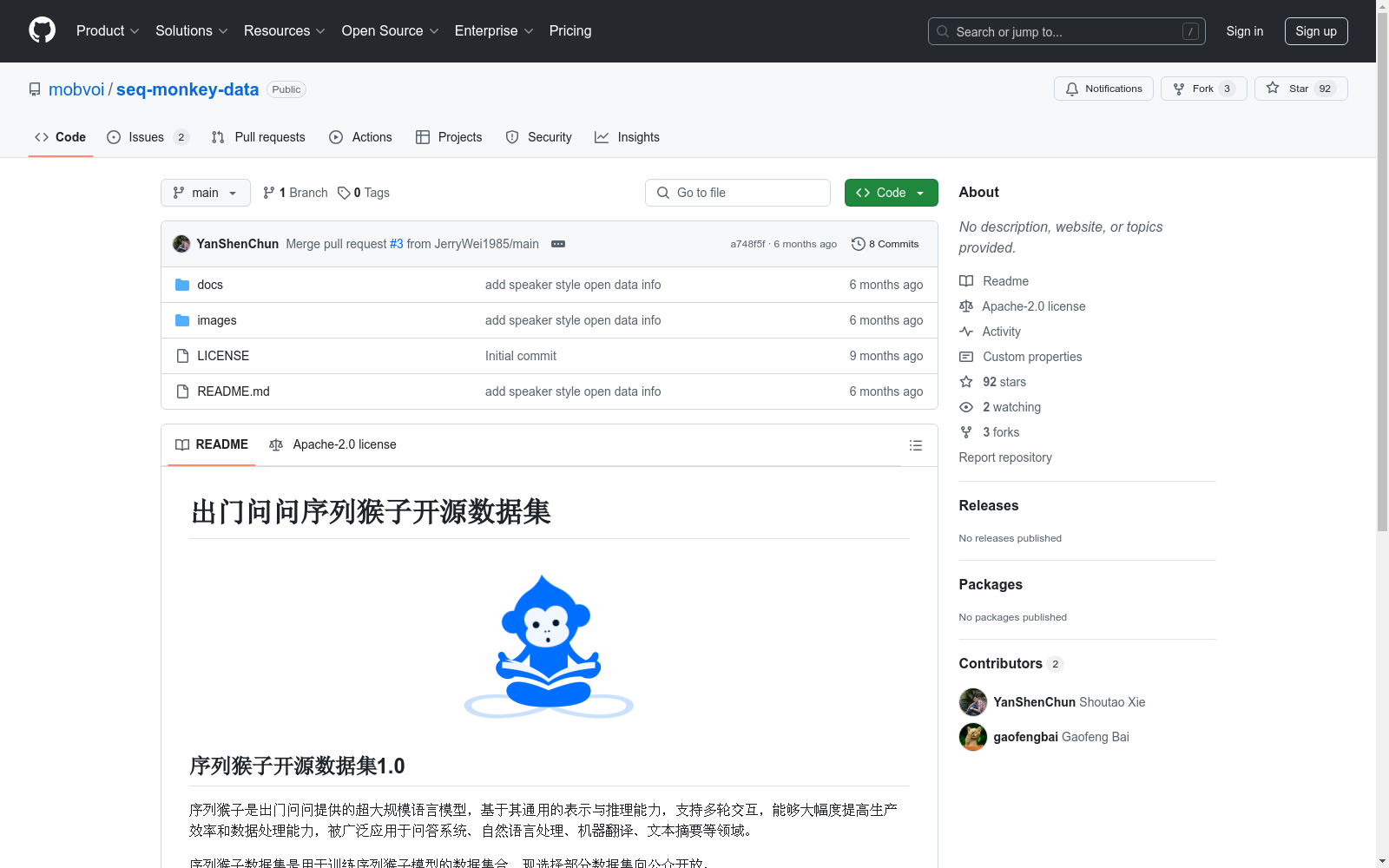
Task: Open the Releases heading link
Action: (989, 505)
